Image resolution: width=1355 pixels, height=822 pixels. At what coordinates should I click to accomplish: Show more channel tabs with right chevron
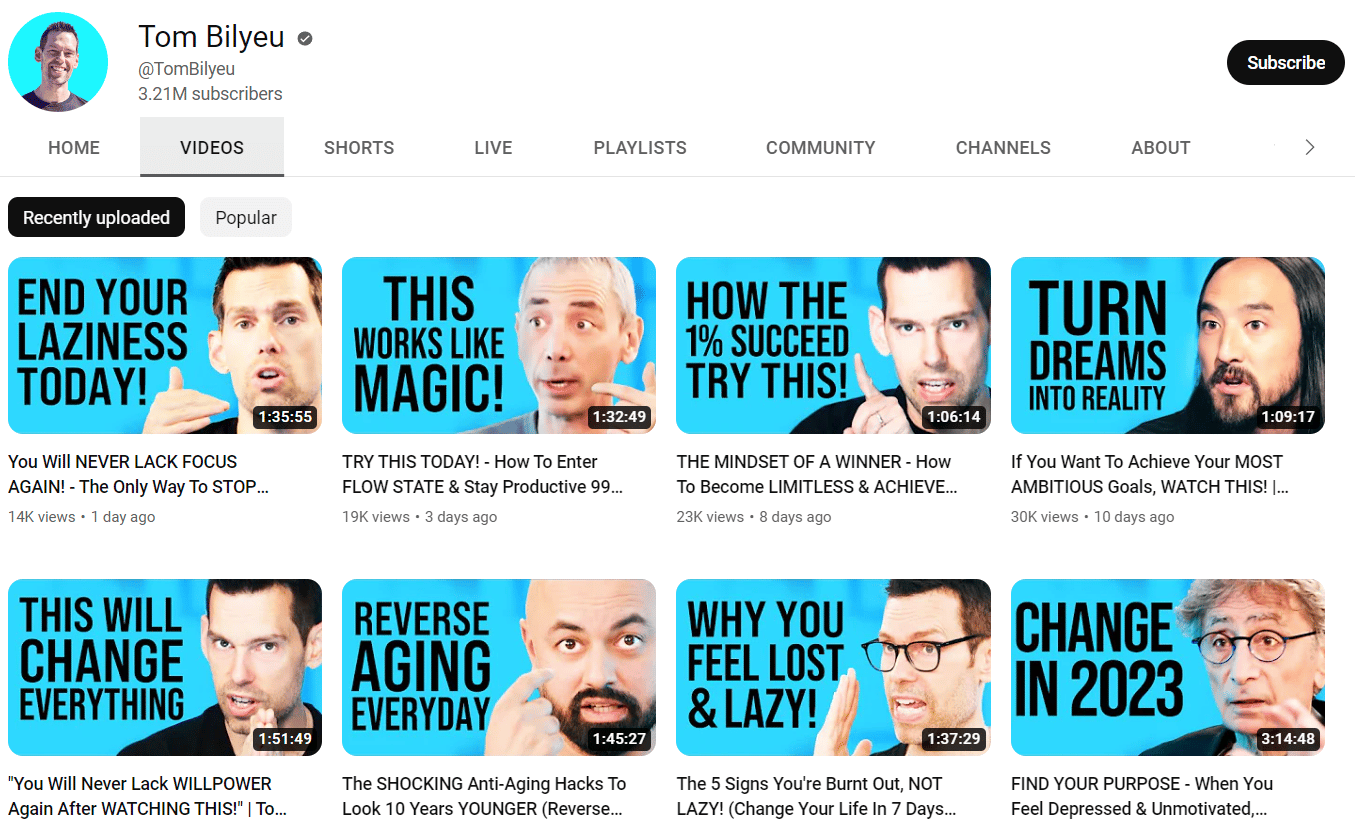click(x=1310, y=148)
